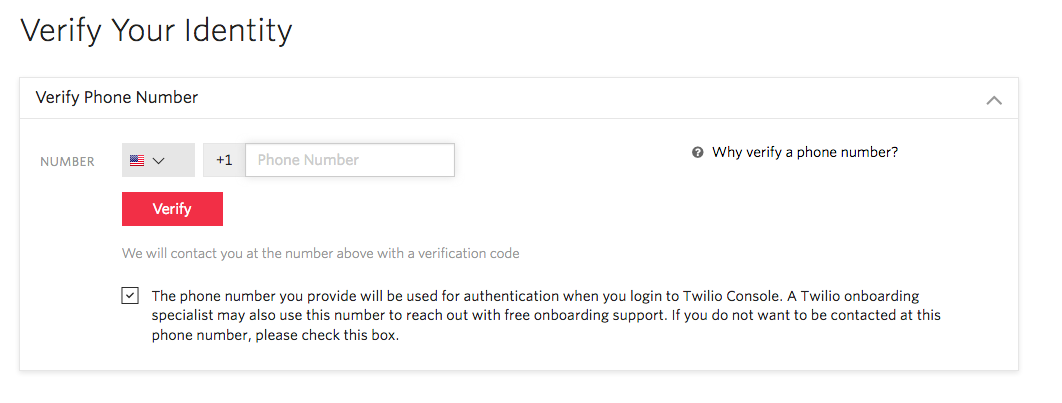
Task: Open the 'Why verify a phone number?' link
Action: 805,153
